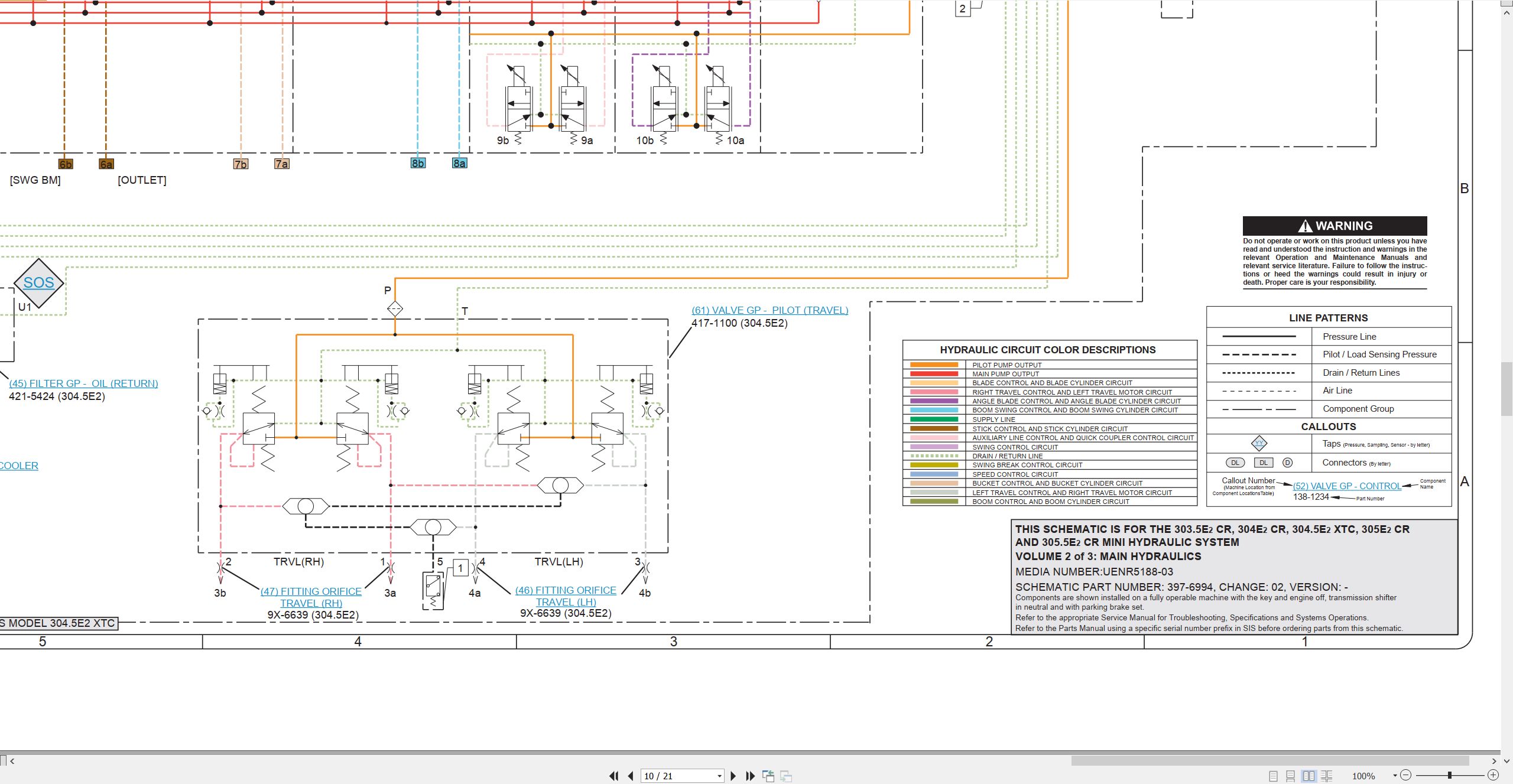
Task: Click the PILOT PUMP OUTPUT orange swatch
Action: [x=934, y=365]
